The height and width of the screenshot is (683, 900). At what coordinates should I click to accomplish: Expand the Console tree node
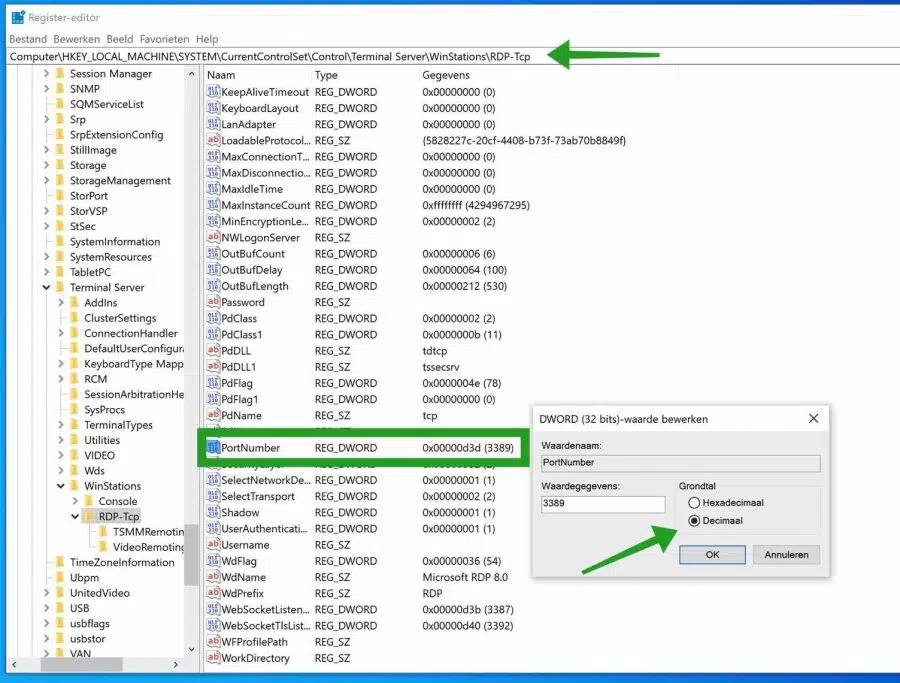tap(75, 500)
